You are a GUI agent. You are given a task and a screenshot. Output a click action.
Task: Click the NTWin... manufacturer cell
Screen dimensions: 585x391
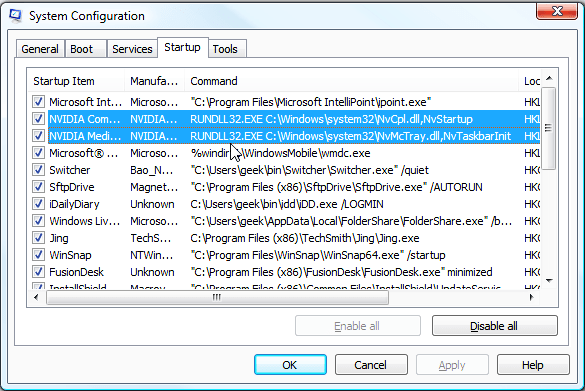pos(151,255)
